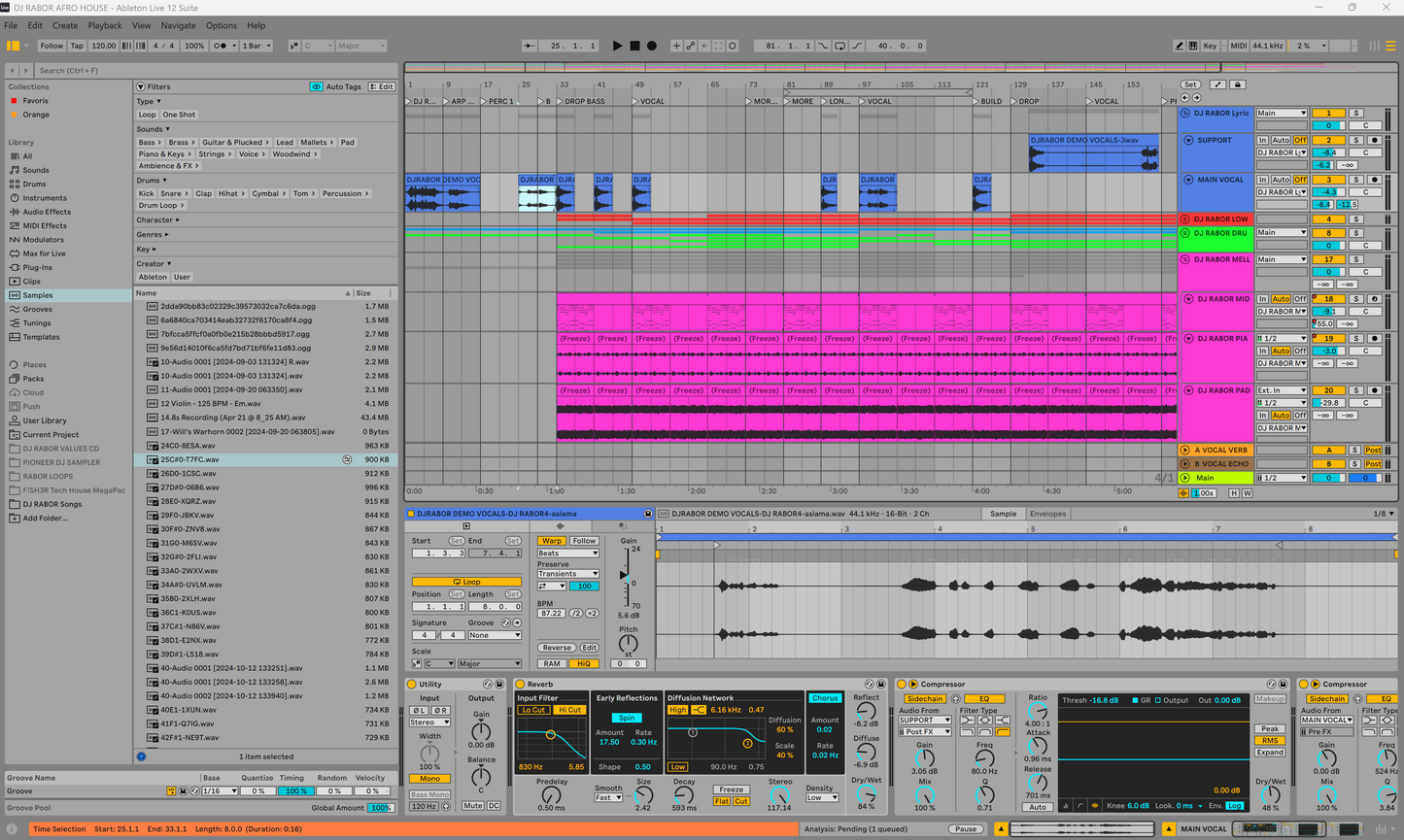The height and width of the screenshot is (840, 1404).
Task: Start playback with the Play button
Action: (617, 46)
